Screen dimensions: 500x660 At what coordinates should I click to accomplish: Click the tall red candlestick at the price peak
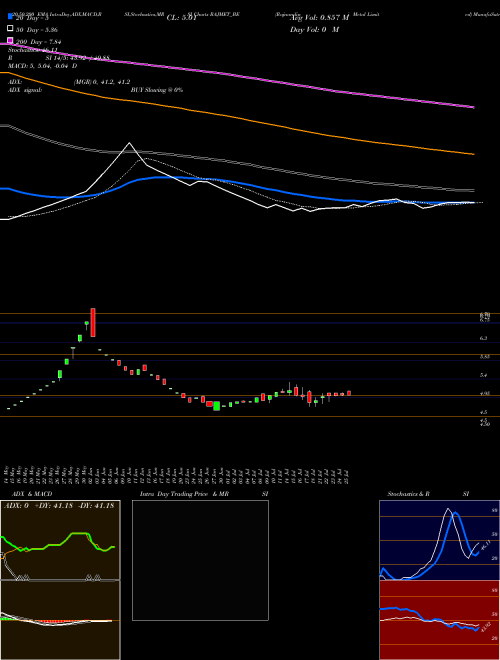[93, 322]
